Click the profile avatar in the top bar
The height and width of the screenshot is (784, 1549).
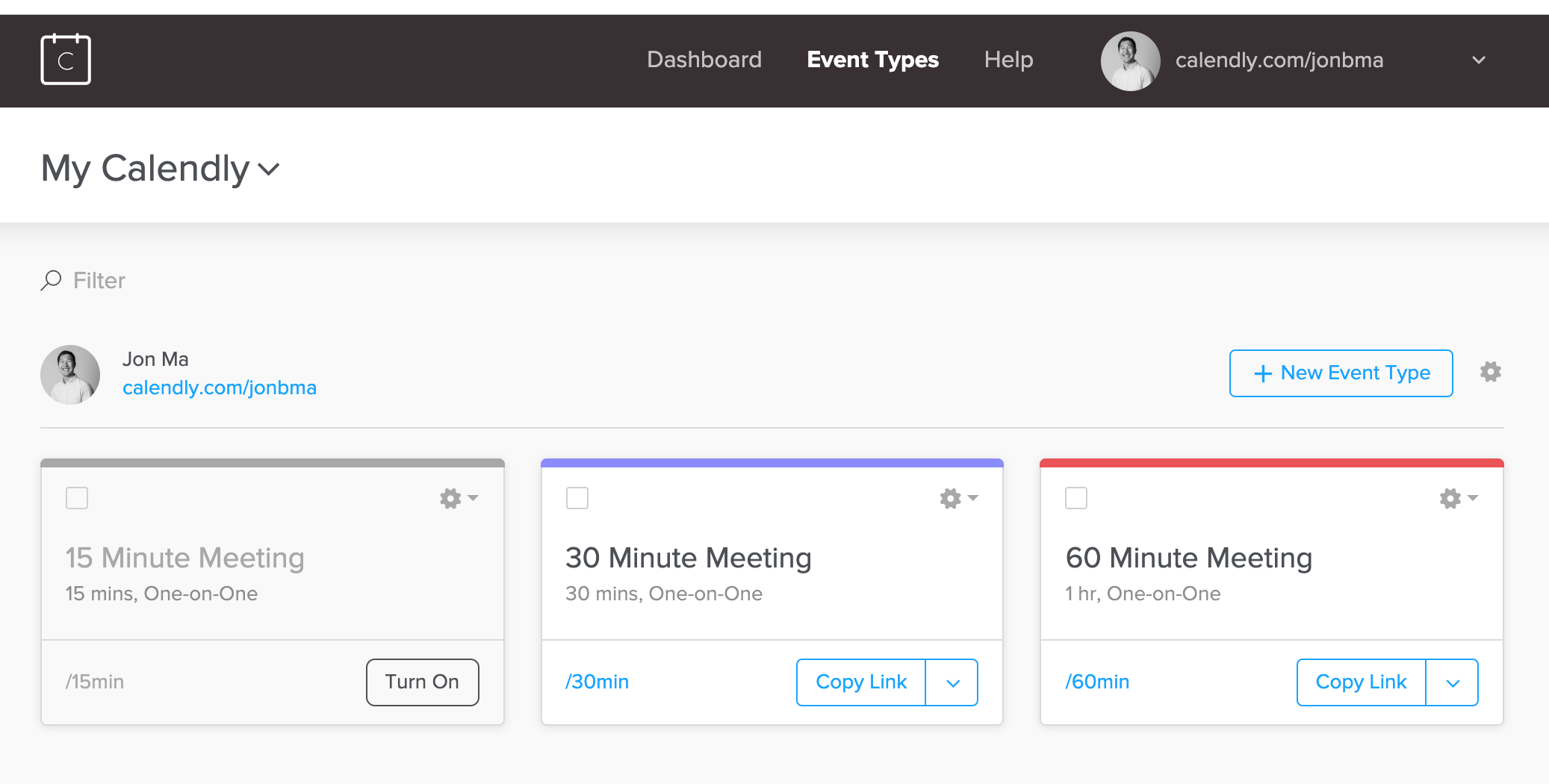click(1130, 60)
